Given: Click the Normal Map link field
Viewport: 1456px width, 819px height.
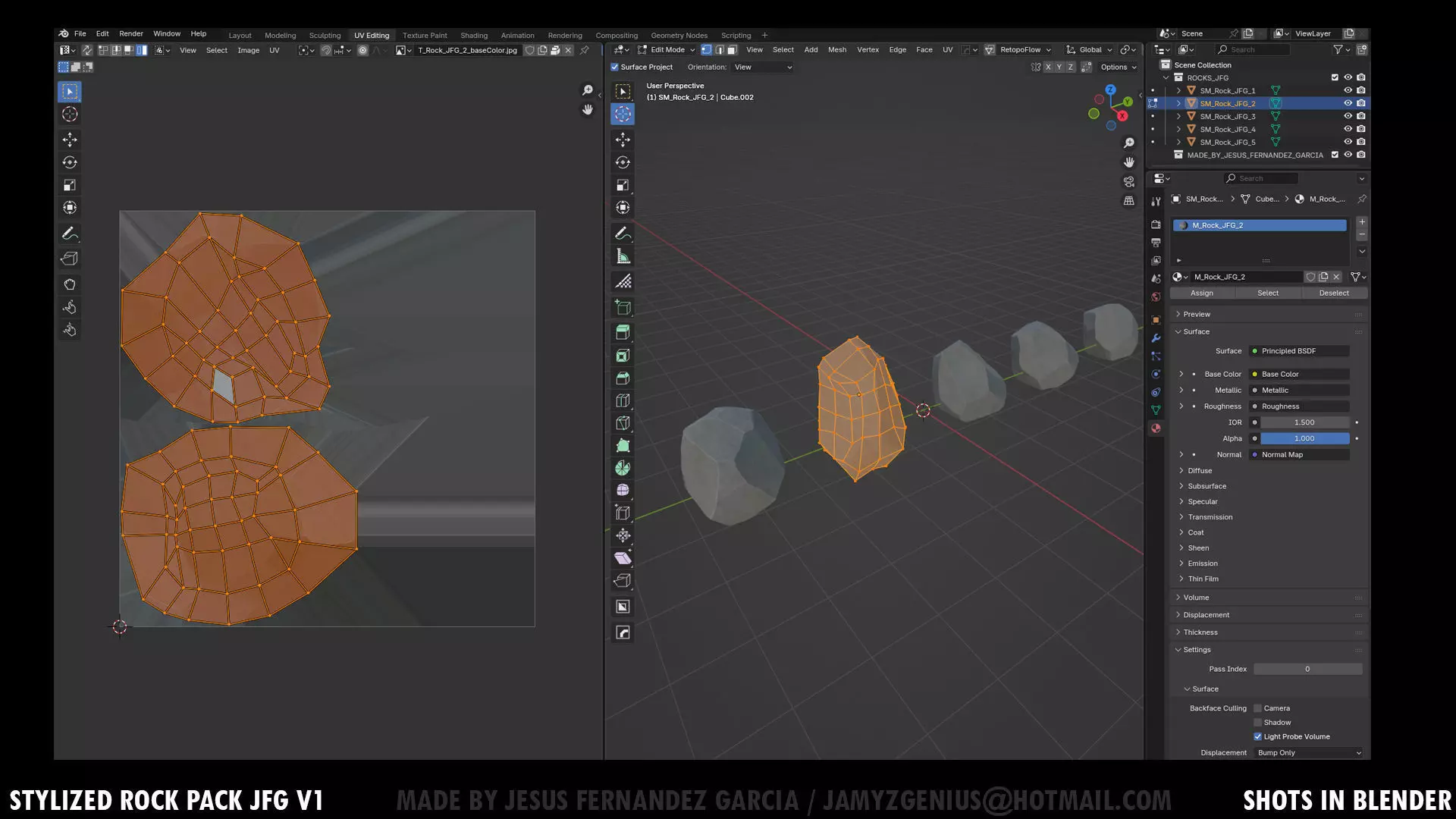Looking at the screenshot, I should tap(1300, 455).
